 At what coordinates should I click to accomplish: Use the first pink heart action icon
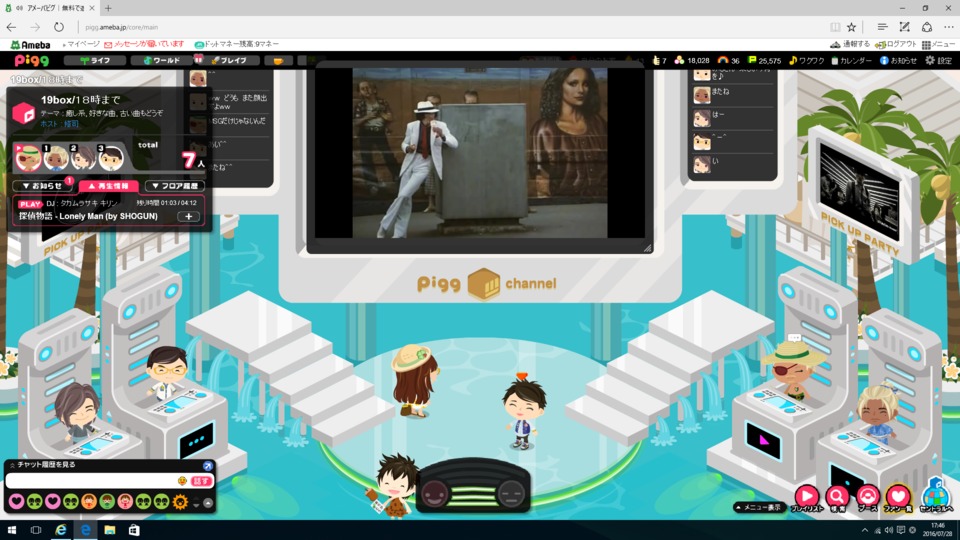17,502
